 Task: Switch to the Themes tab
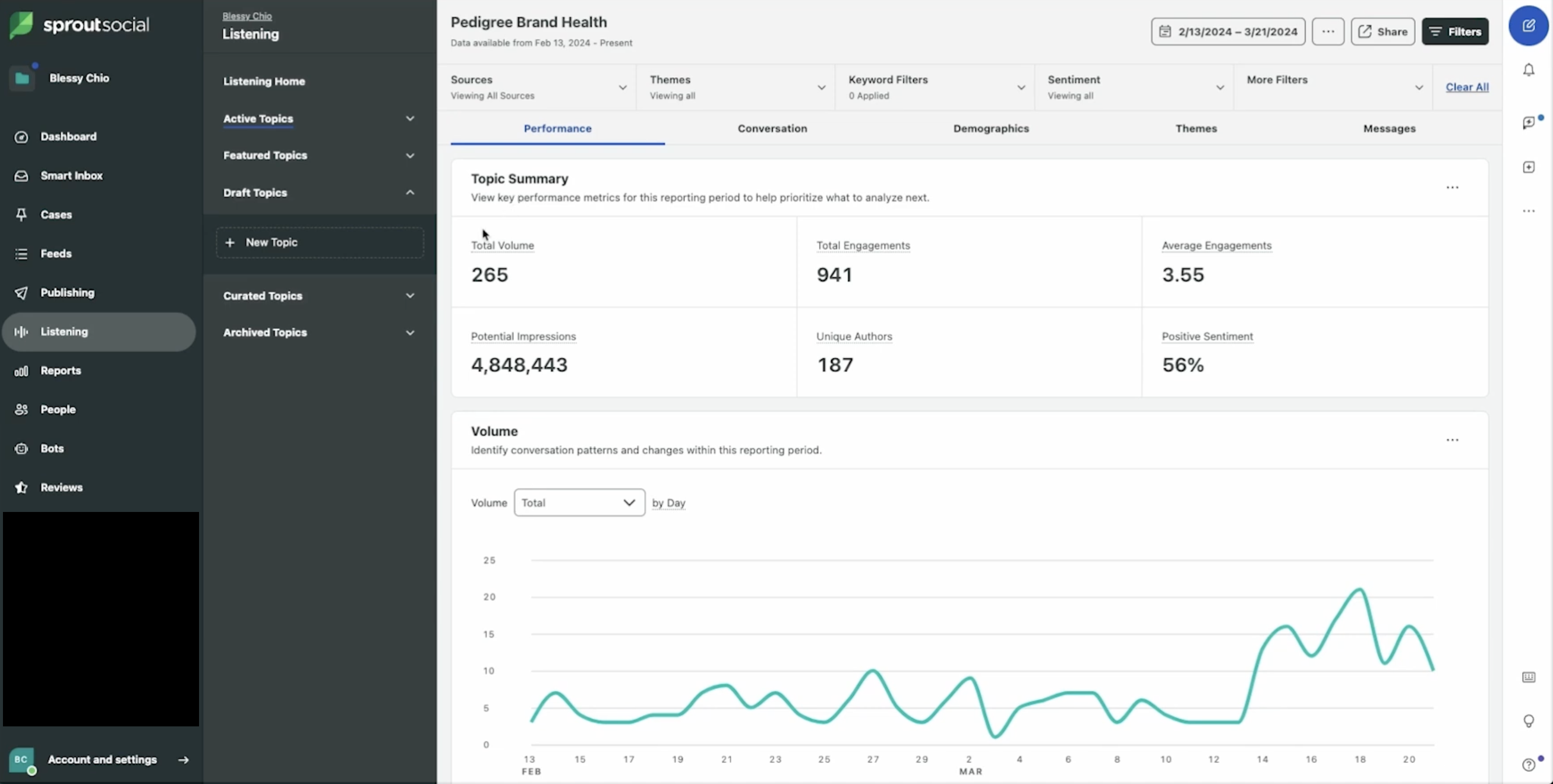point(1196,128)
